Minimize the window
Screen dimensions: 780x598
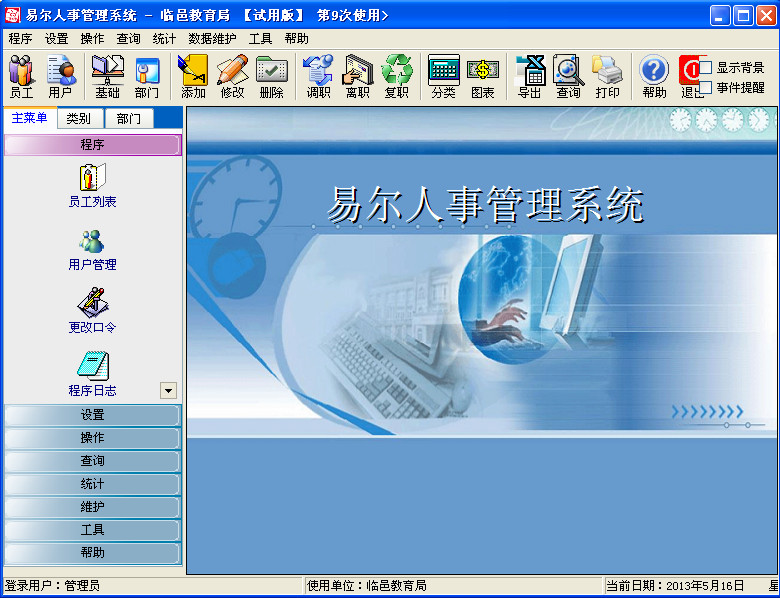click(x=720, y=15)
